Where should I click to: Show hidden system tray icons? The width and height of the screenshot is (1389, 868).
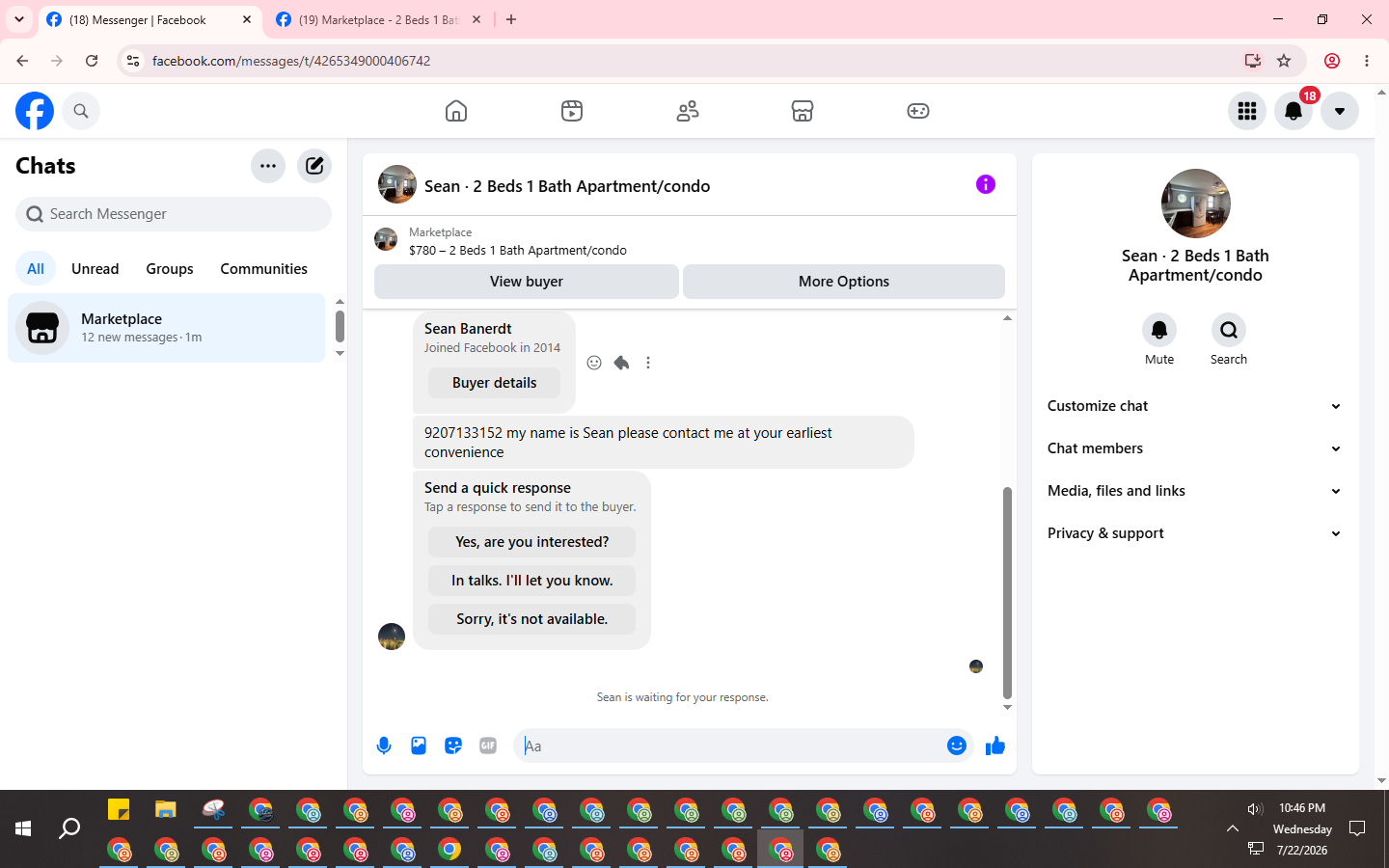coord(1233,828)
